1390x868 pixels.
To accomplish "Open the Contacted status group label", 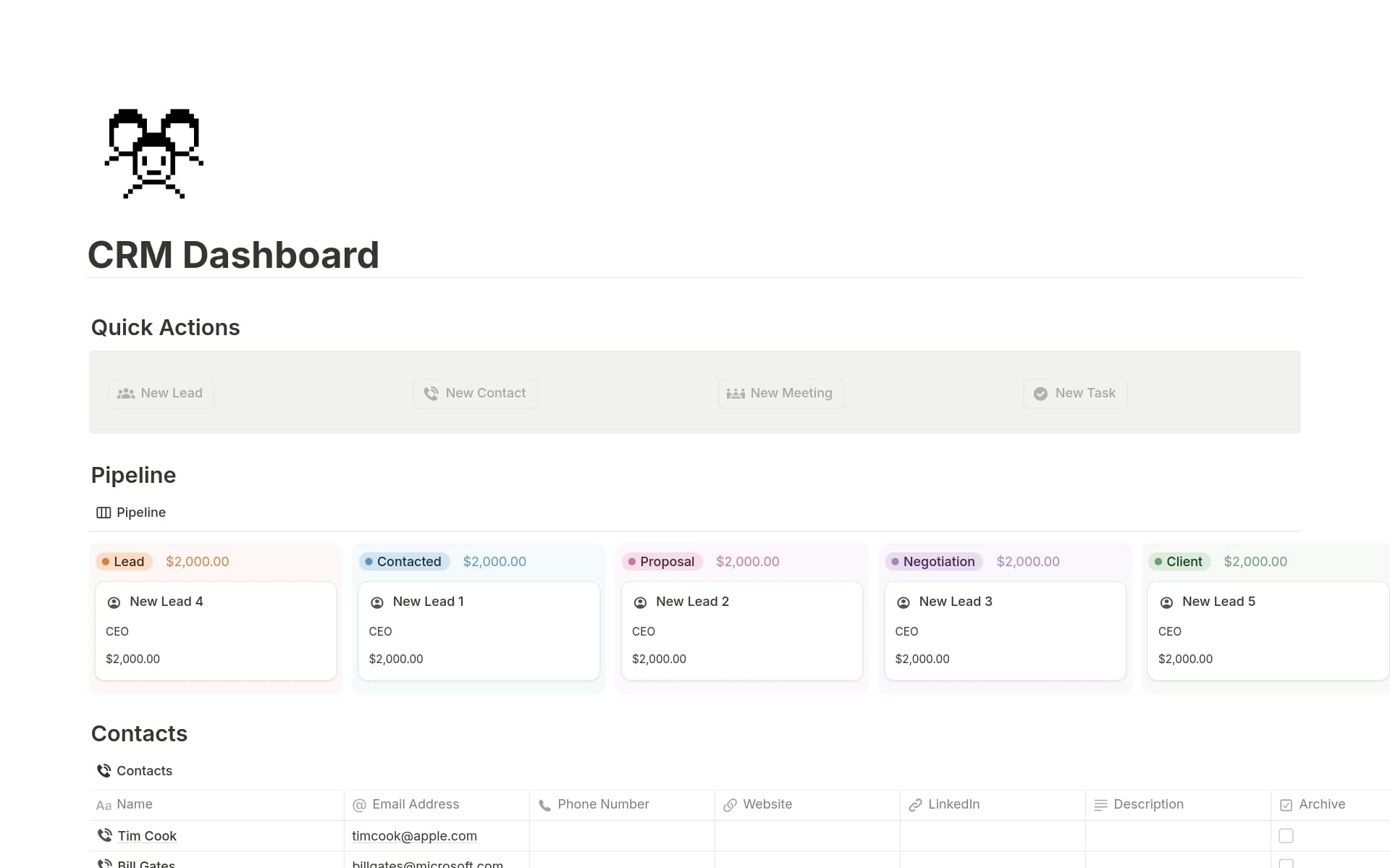I will point(404,562).
